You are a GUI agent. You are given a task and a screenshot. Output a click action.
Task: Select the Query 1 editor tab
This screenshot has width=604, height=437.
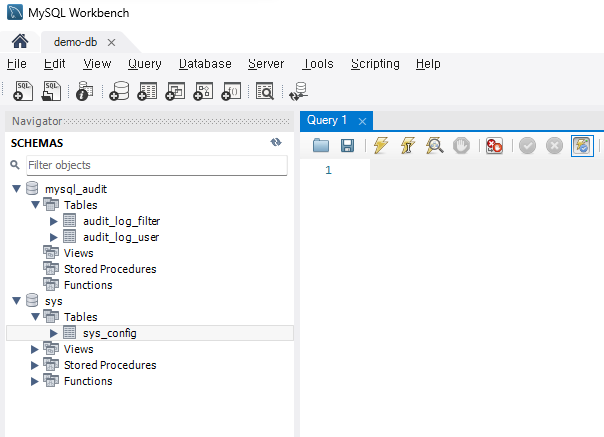tap(327, 120)
